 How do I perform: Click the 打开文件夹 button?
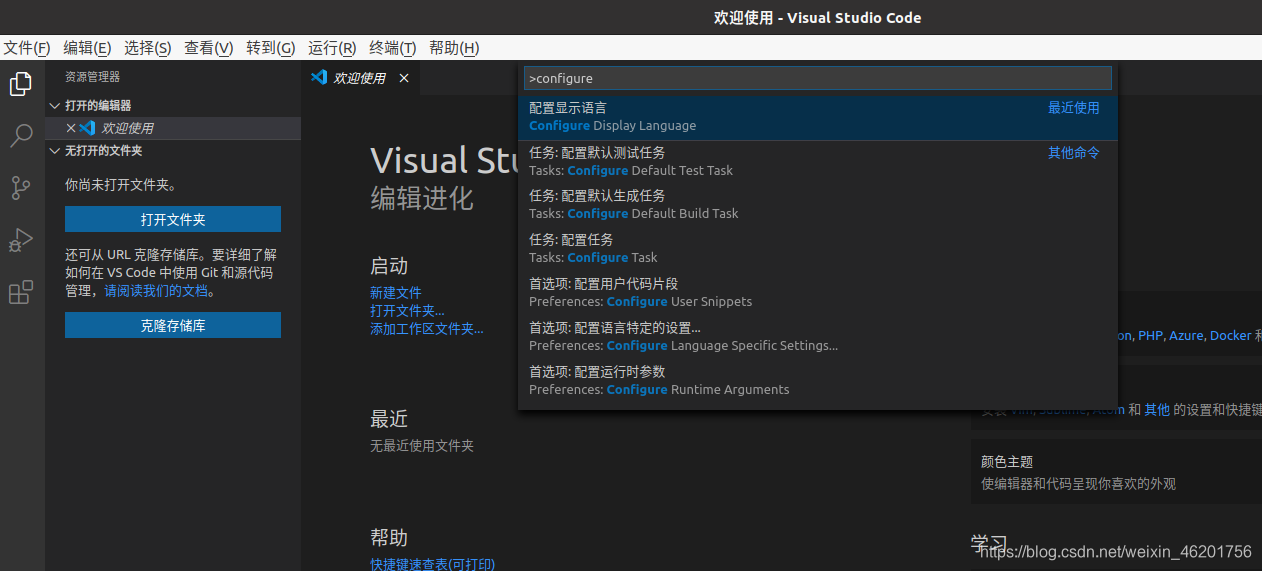click(x=173, y=220)
